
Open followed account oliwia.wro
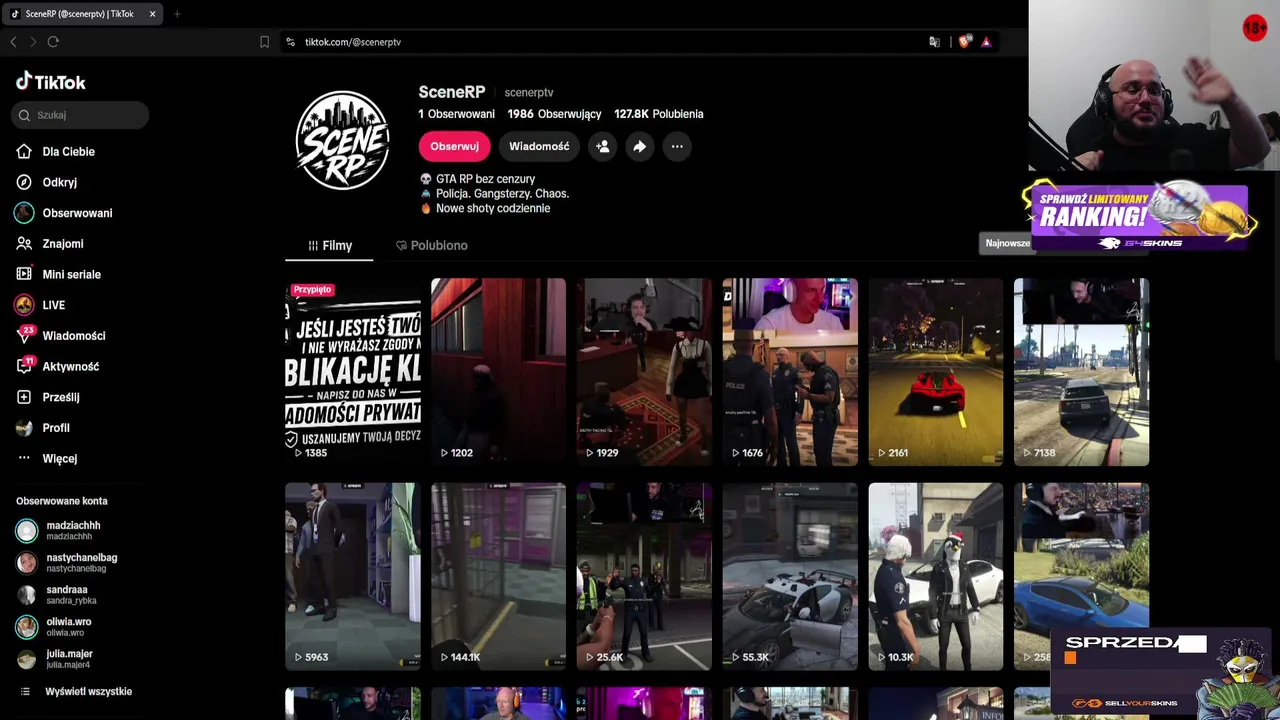(68, 627)
